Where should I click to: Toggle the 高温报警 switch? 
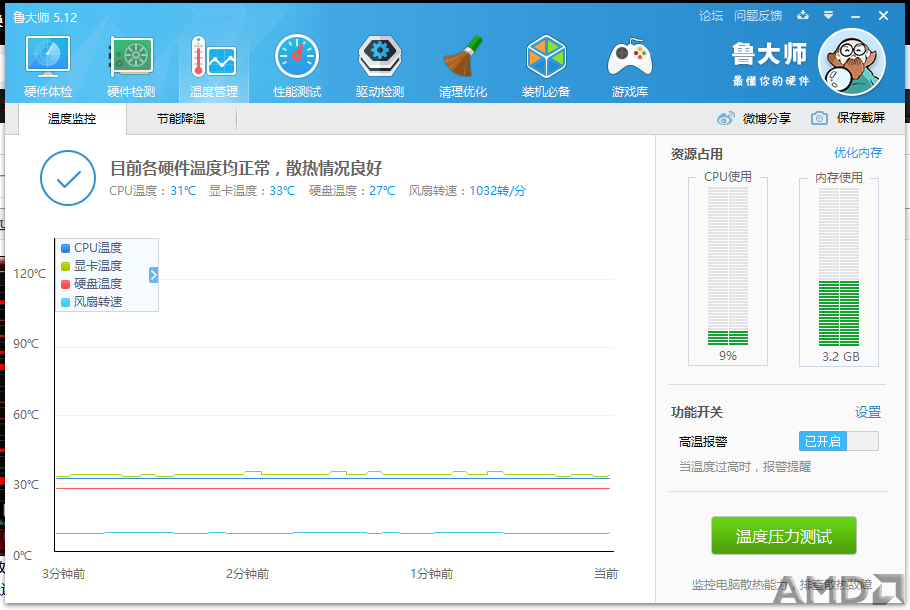(x=839, y=441)
